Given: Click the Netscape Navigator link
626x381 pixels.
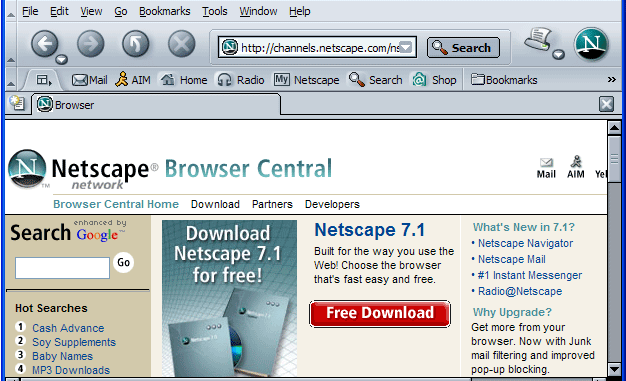Looking at the screenshot, I should (525, 243).
